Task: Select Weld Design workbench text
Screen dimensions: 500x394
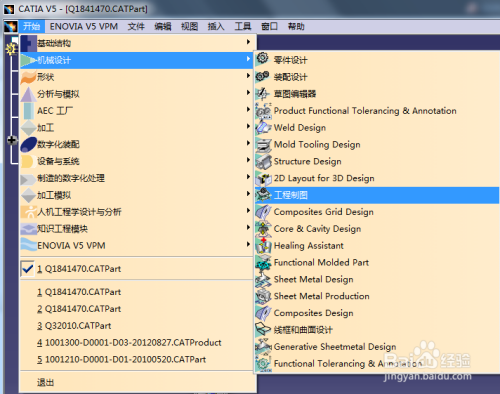Action: (300, 128)
